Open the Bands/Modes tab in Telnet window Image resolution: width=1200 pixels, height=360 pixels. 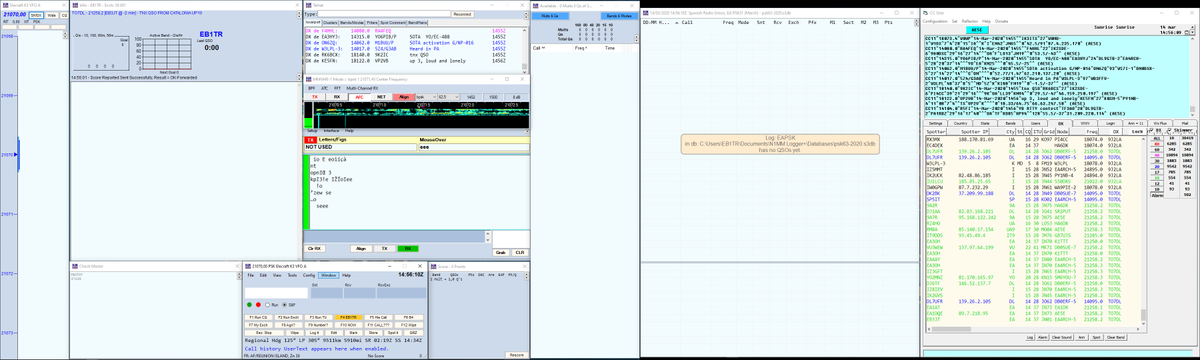coord(352,23)
